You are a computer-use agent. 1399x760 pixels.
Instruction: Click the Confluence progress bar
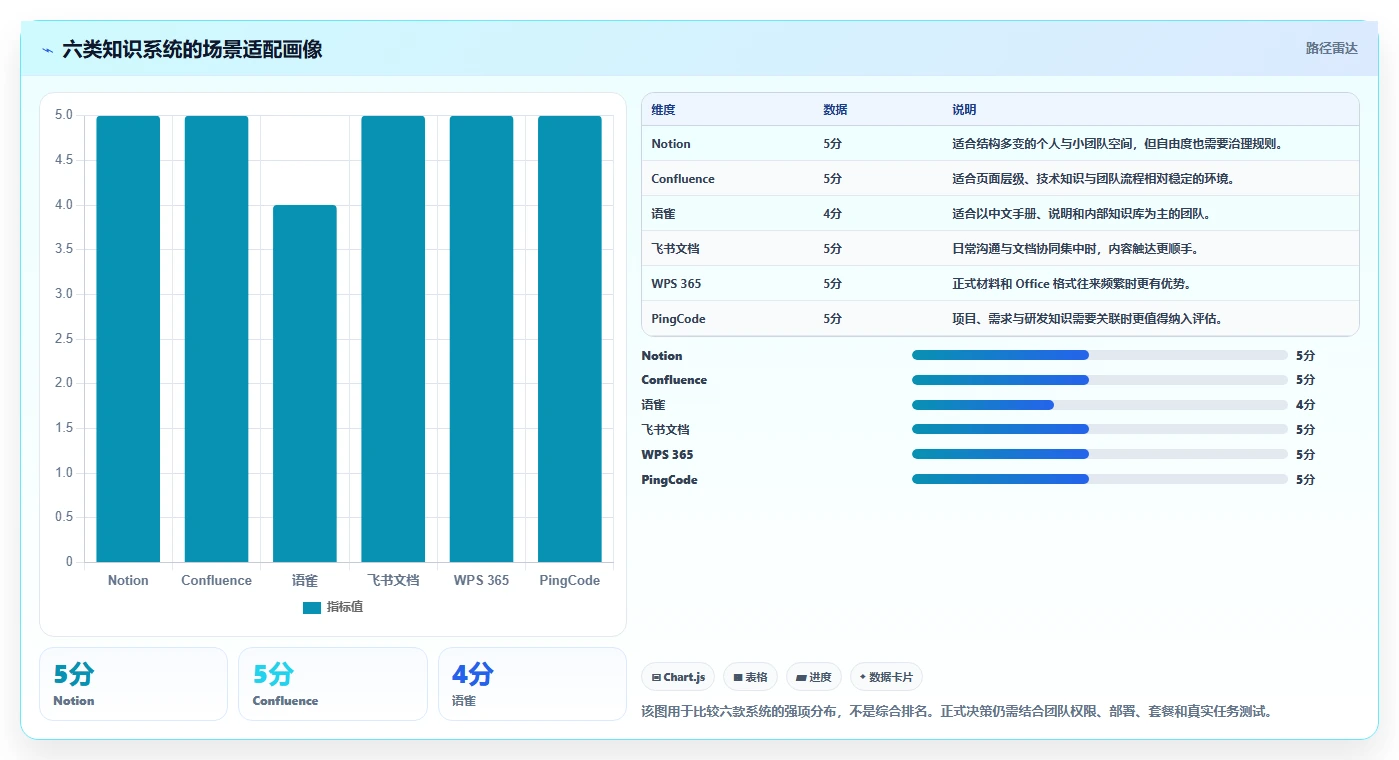1100,380
